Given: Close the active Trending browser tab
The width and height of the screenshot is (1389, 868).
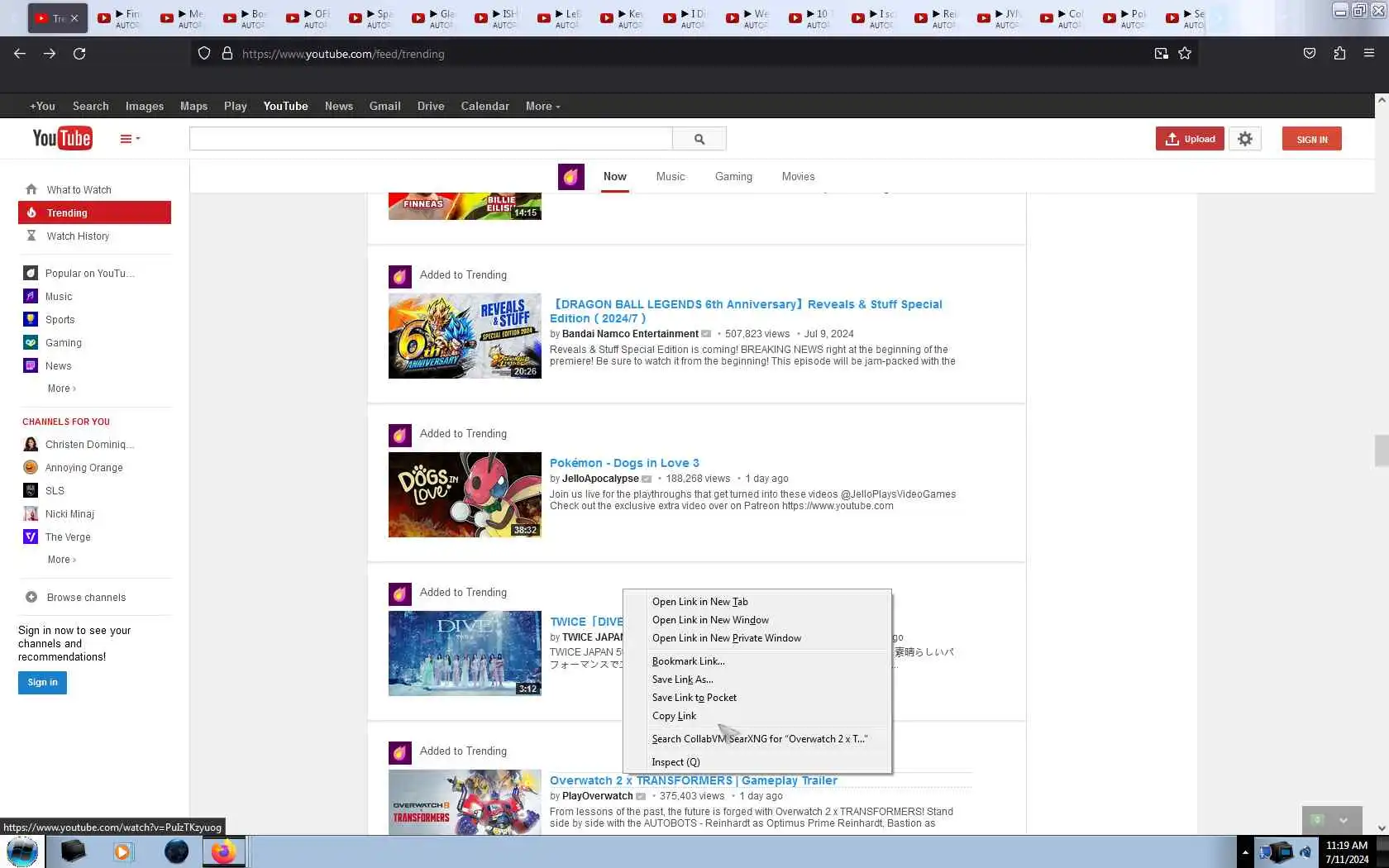Looking at the screenshot, I should pos(74,18).
